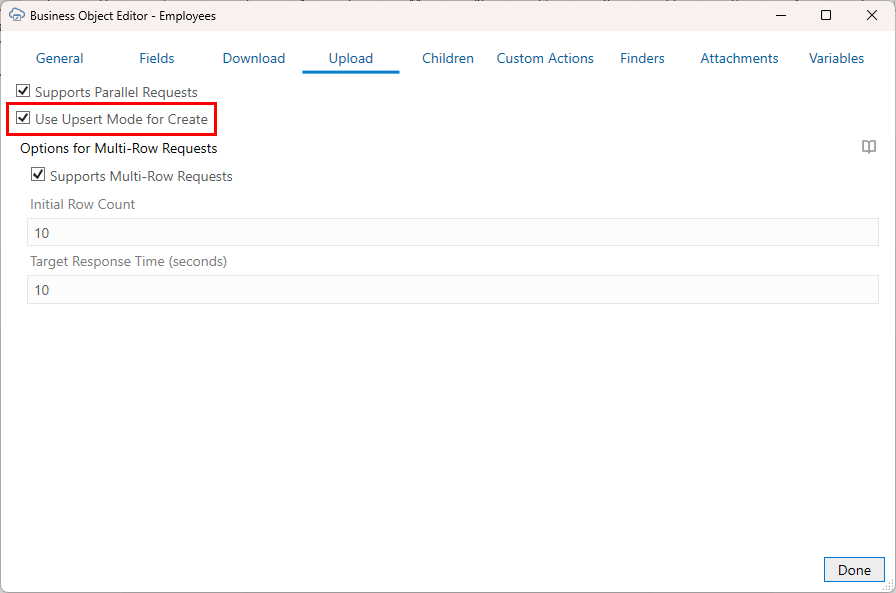Minimize the Business Object Editor window
The height and width of the screenshot is (593, 896).
coord(781,15)
